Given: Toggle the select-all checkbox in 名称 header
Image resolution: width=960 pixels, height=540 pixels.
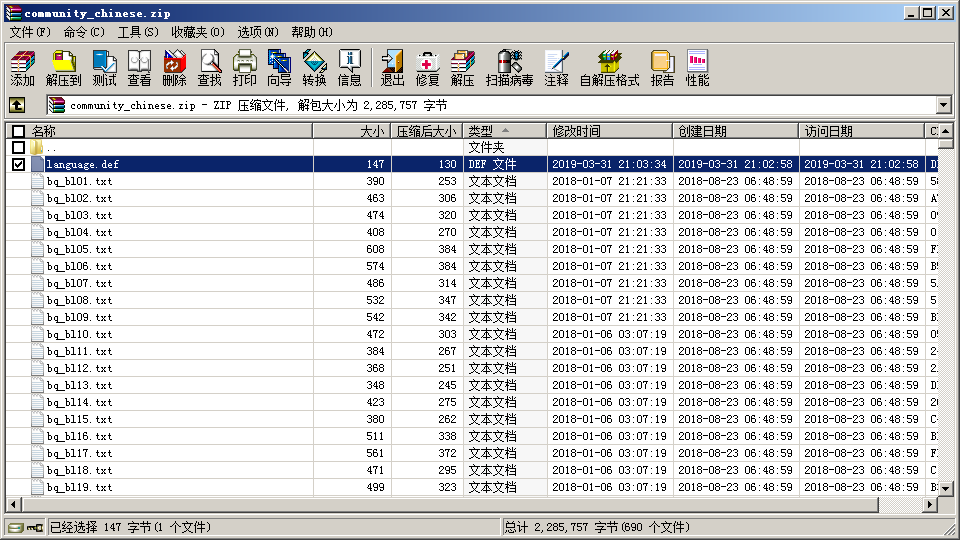Looking at the screenshot, I should [x=18, y=131].
